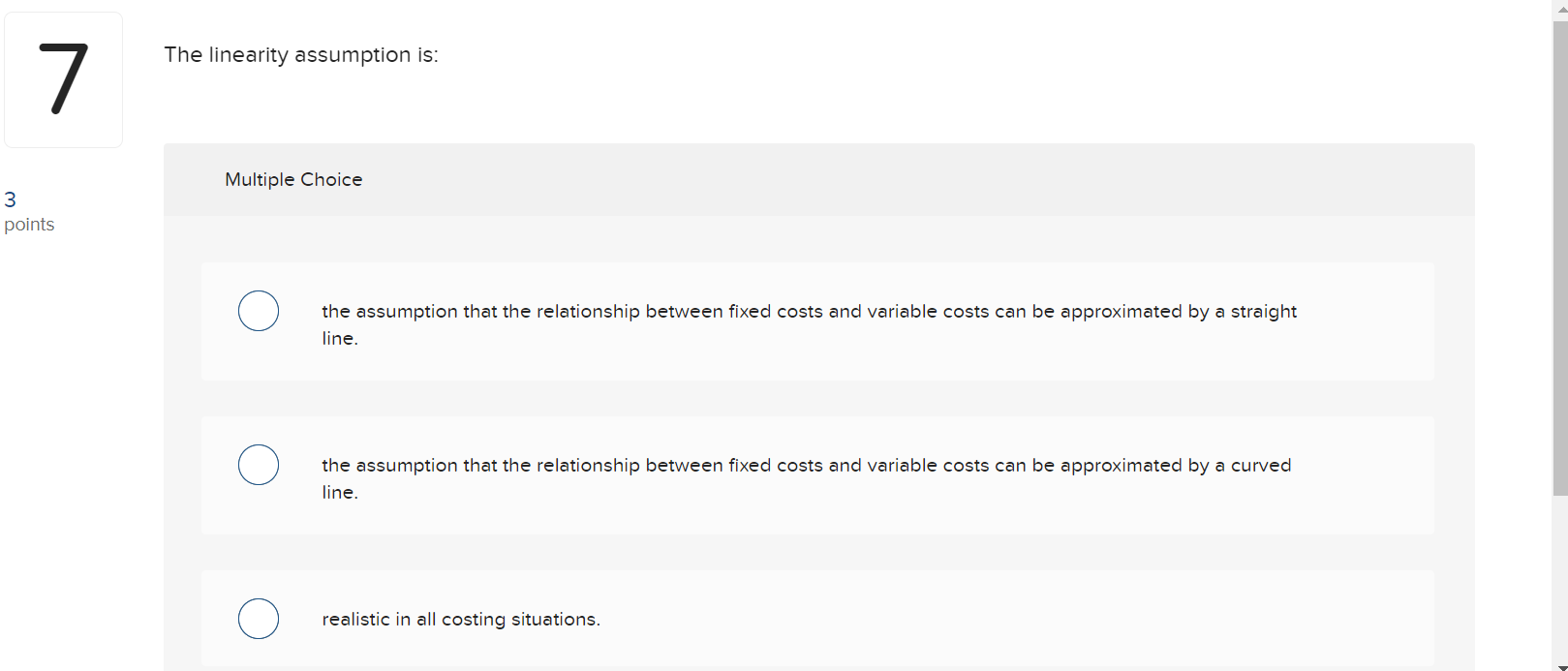Click the 'Multiple Choice' header
The height and width of the screenshot is (671, 1568).
293,179
